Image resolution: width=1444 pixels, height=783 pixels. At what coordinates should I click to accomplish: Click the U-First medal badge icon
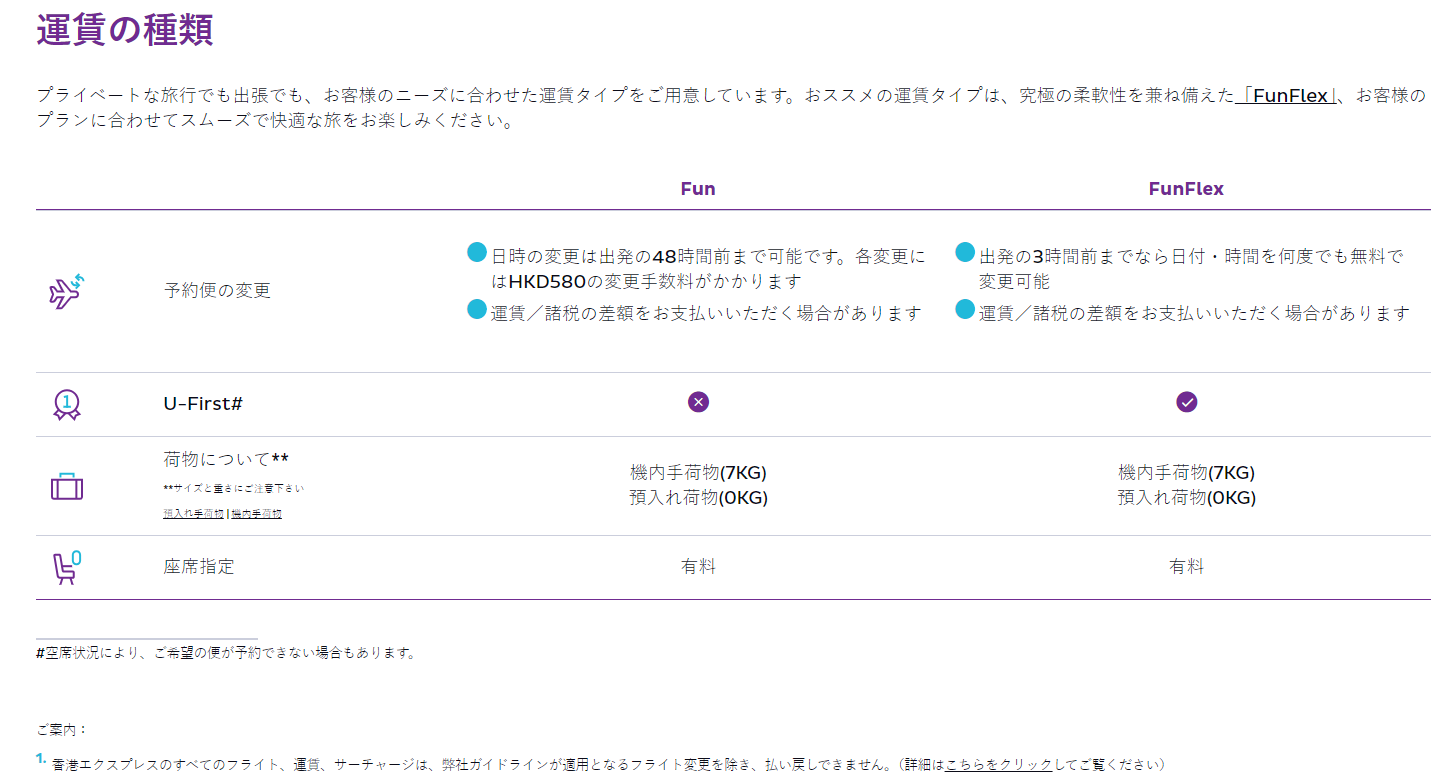coord(66,404)
